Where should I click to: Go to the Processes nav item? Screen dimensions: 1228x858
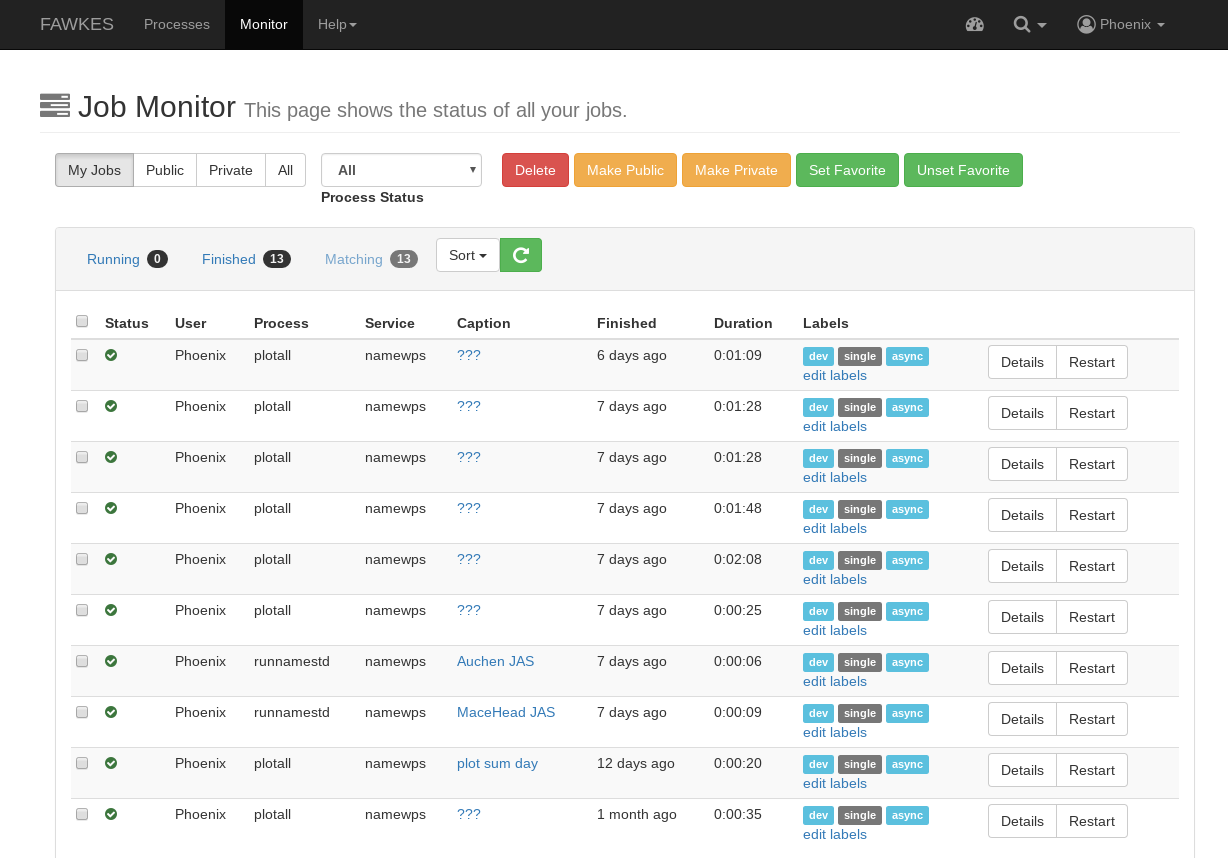coord(177,24)
